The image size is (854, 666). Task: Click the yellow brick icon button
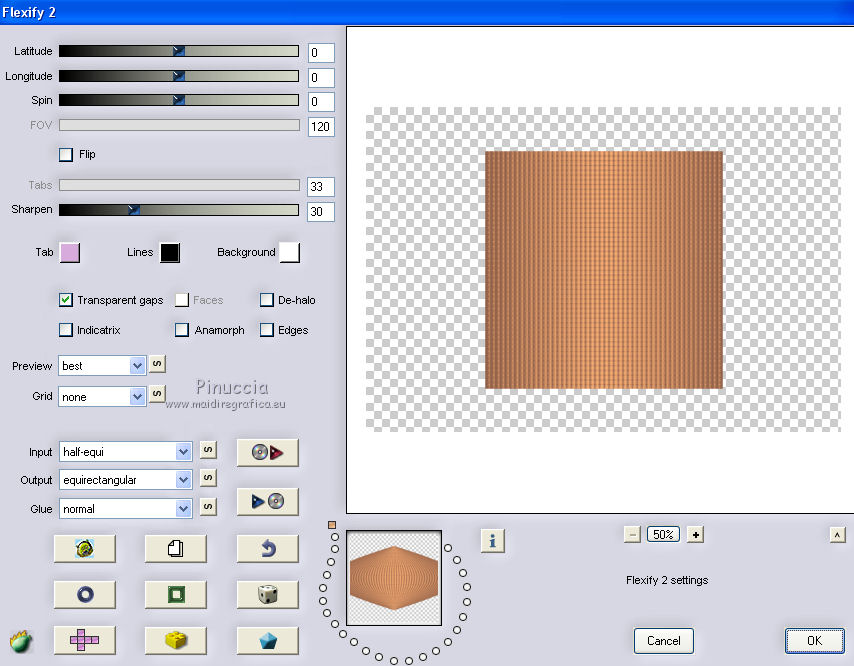175,640
